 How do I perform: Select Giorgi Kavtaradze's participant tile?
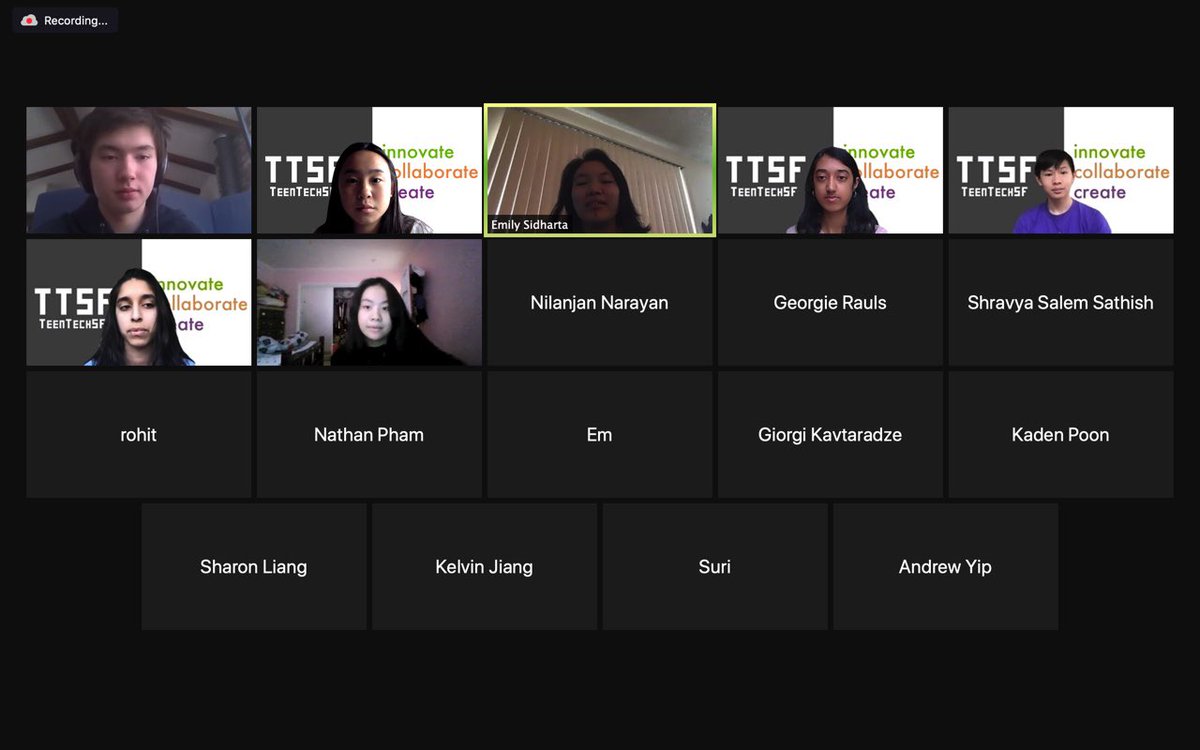click(830, 434)
